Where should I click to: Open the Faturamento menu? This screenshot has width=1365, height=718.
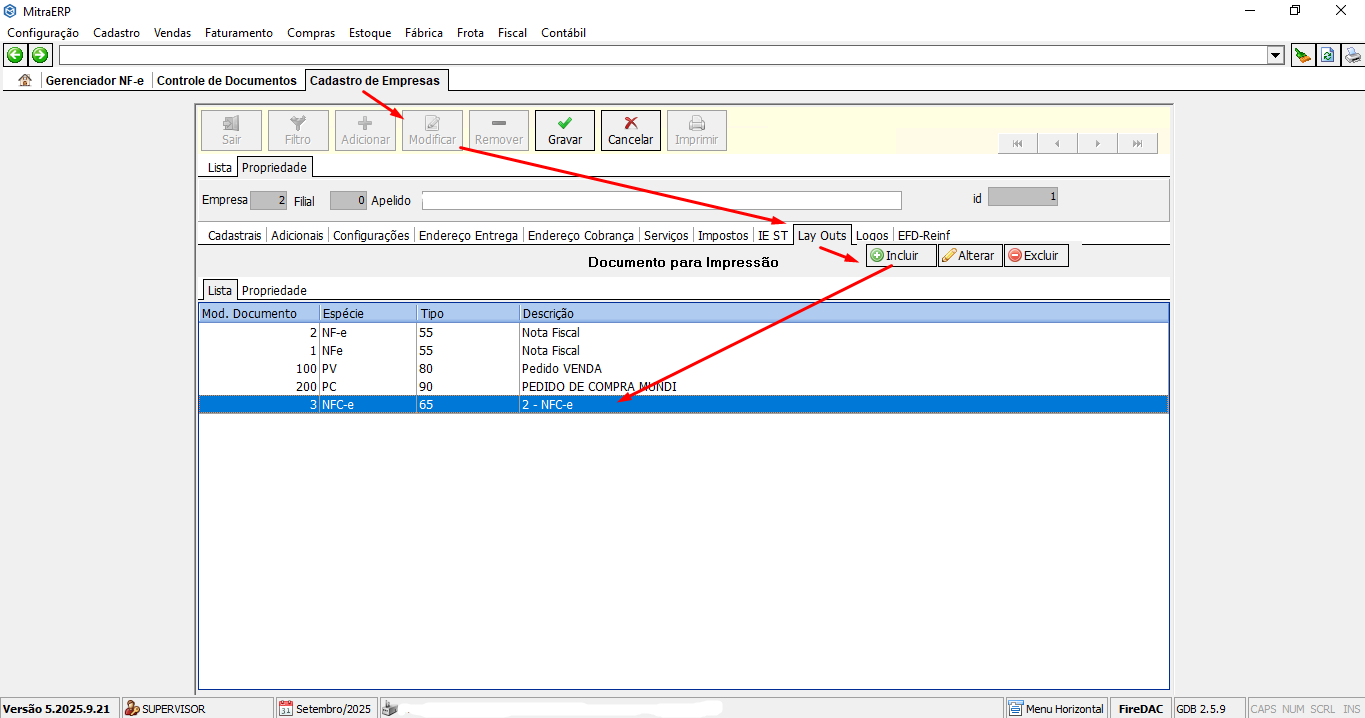click(x=238, y=33)
